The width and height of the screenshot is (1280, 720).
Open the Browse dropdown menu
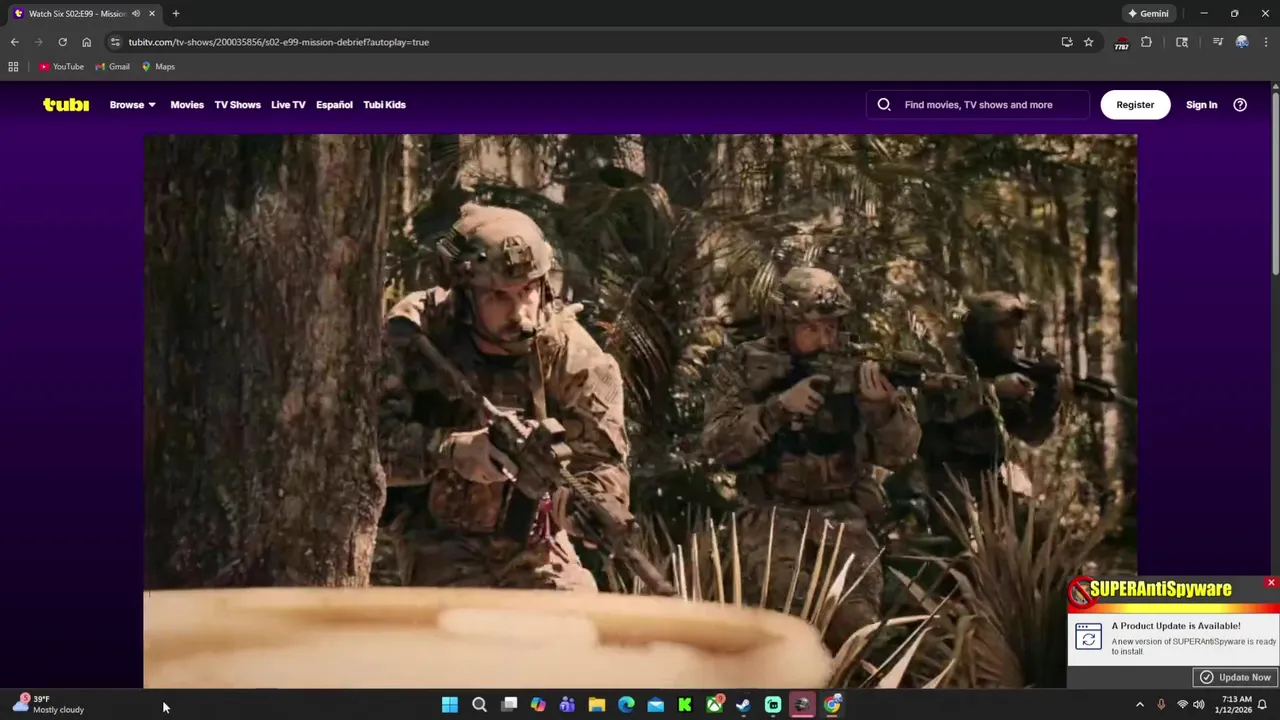point(132,104)
